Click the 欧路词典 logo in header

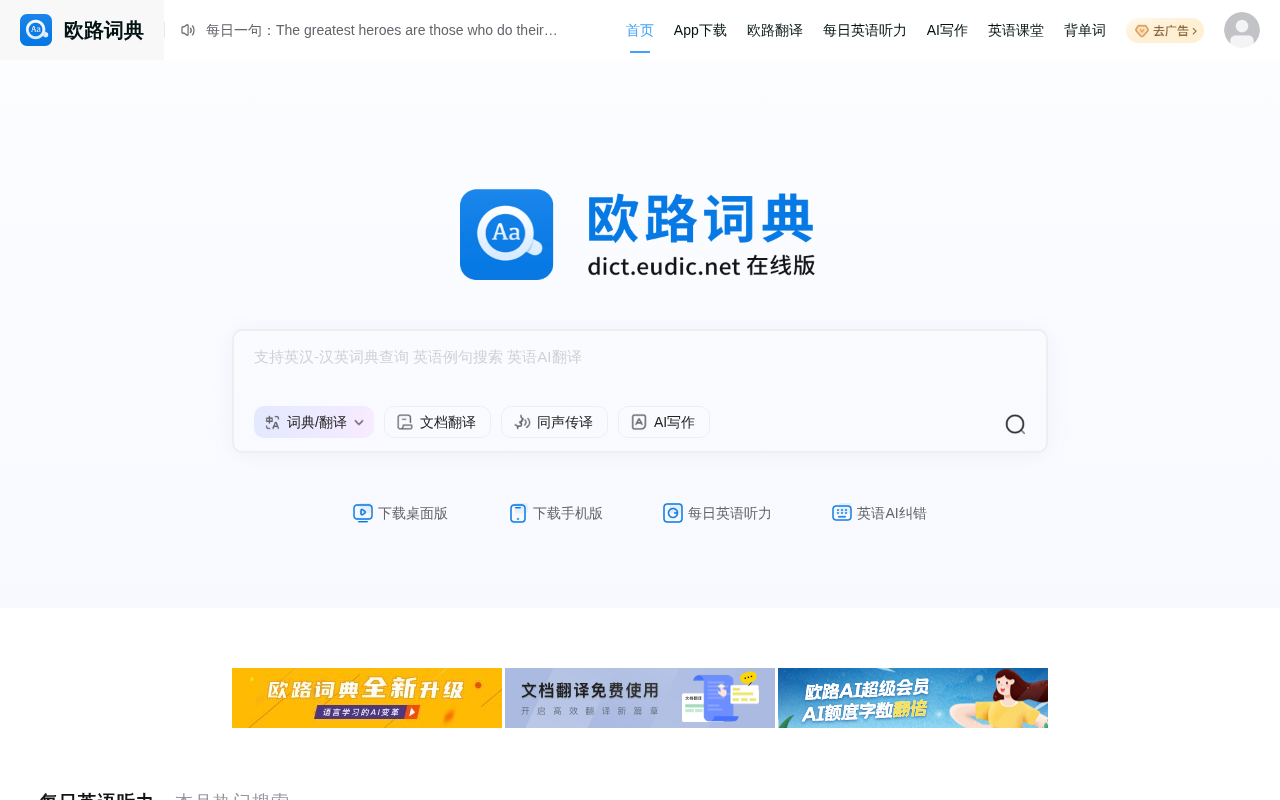[x=82, y=30]
